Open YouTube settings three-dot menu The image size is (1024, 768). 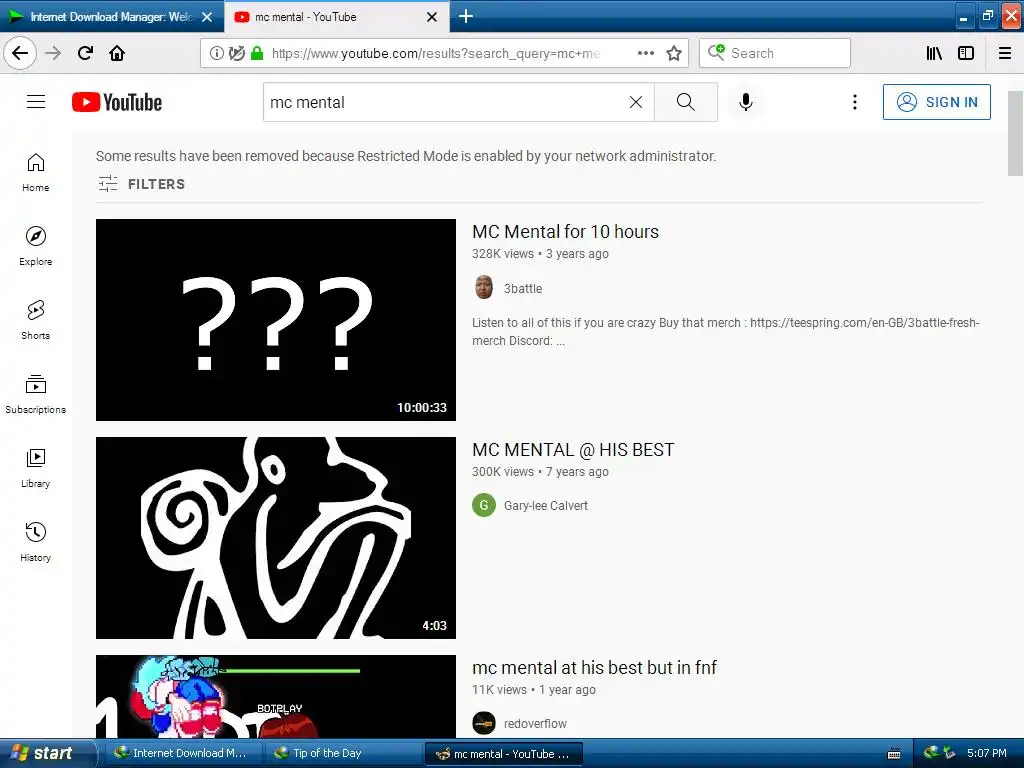[x=855, y=102]
